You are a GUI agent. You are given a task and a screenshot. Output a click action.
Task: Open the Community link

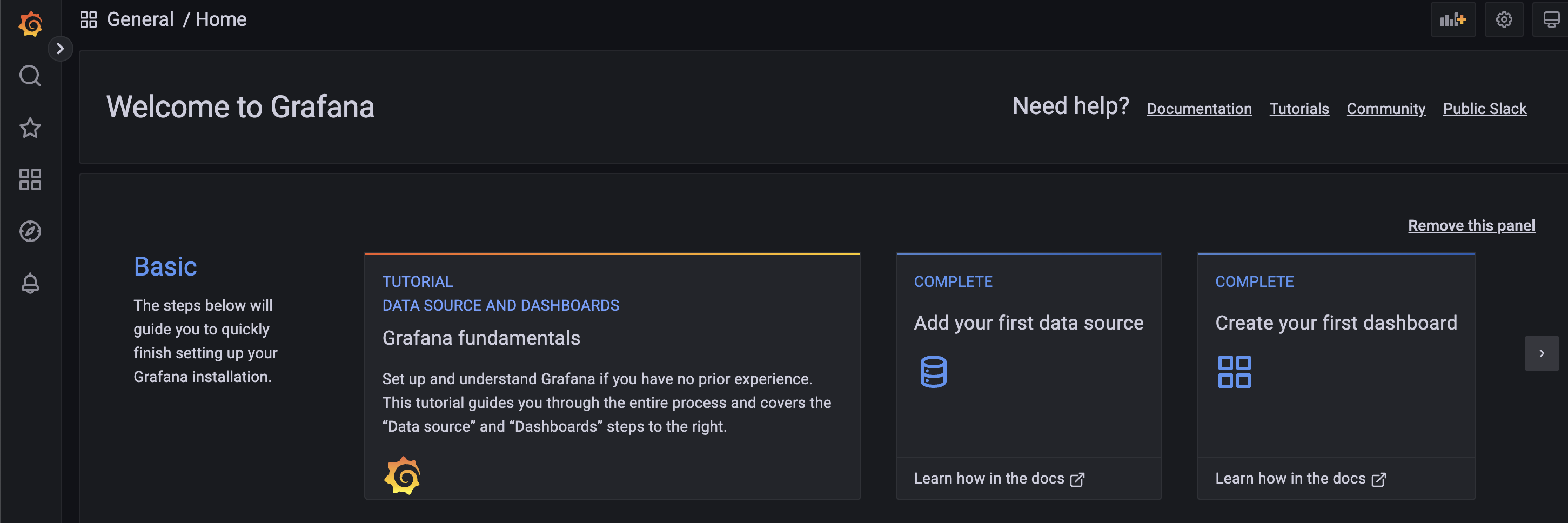[1385, 109]
